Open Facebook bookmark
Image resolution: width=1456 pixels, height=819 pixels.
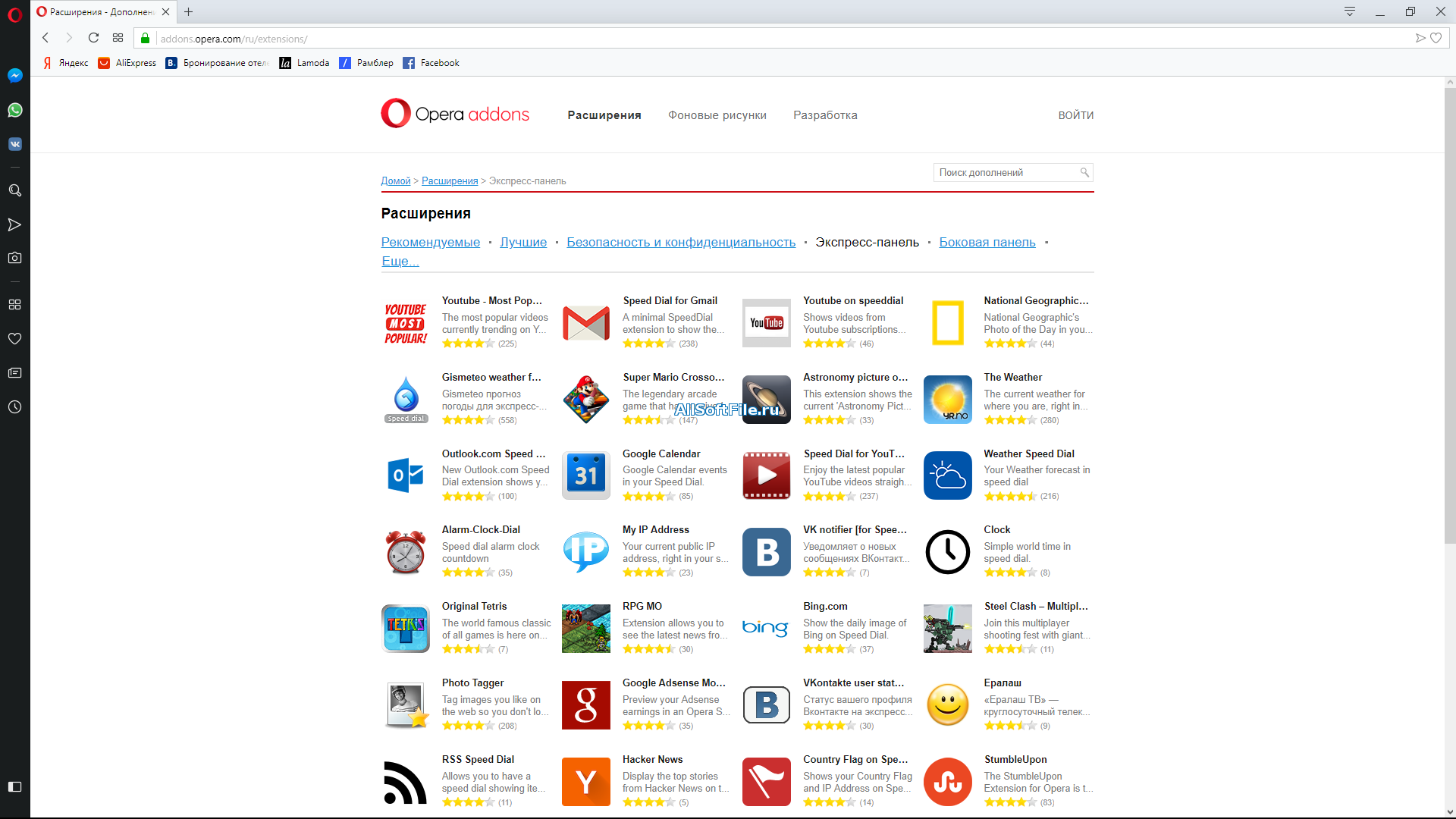(x=431, y=63)
